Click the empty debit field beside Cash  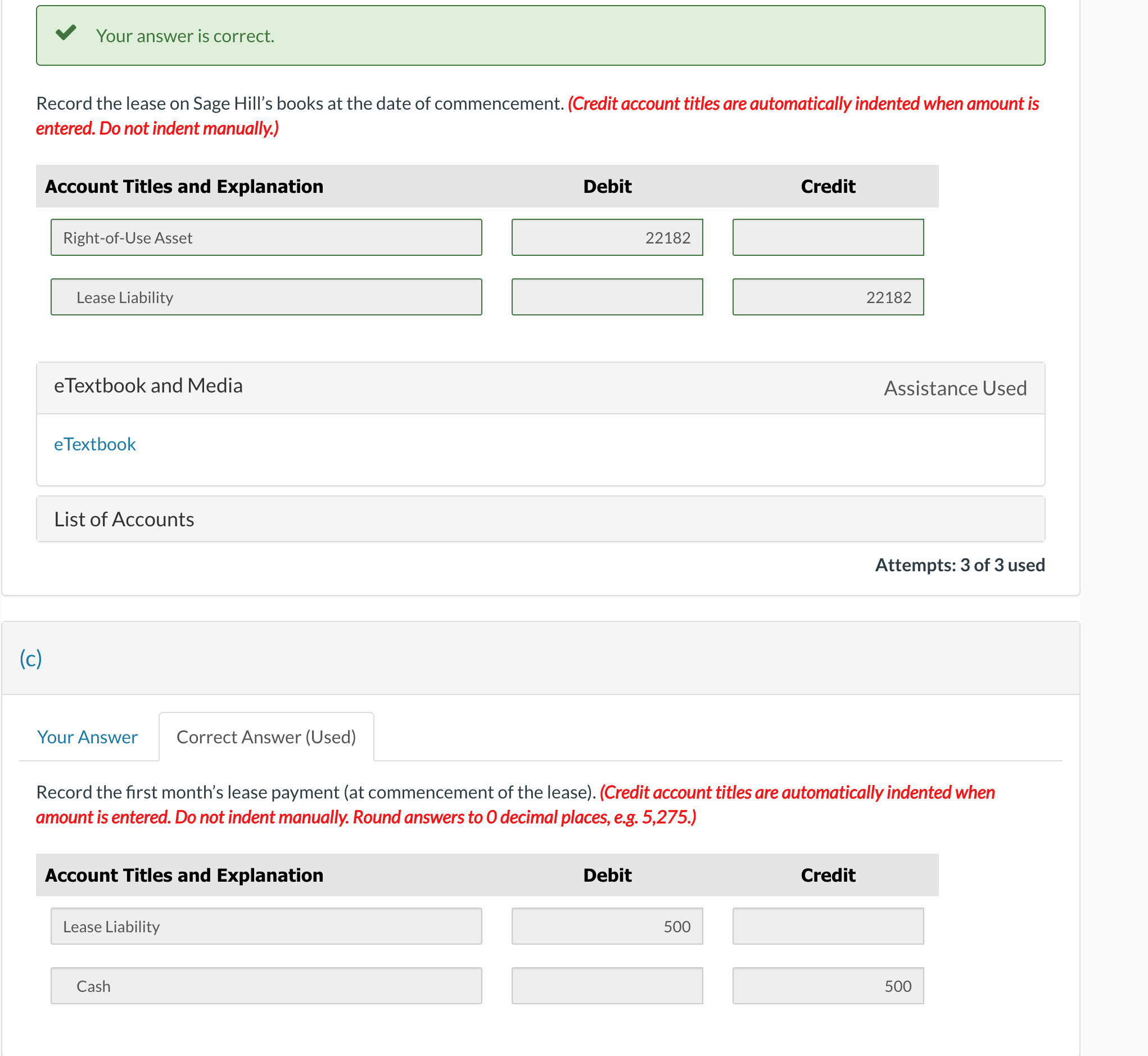(x=607, y=986)
